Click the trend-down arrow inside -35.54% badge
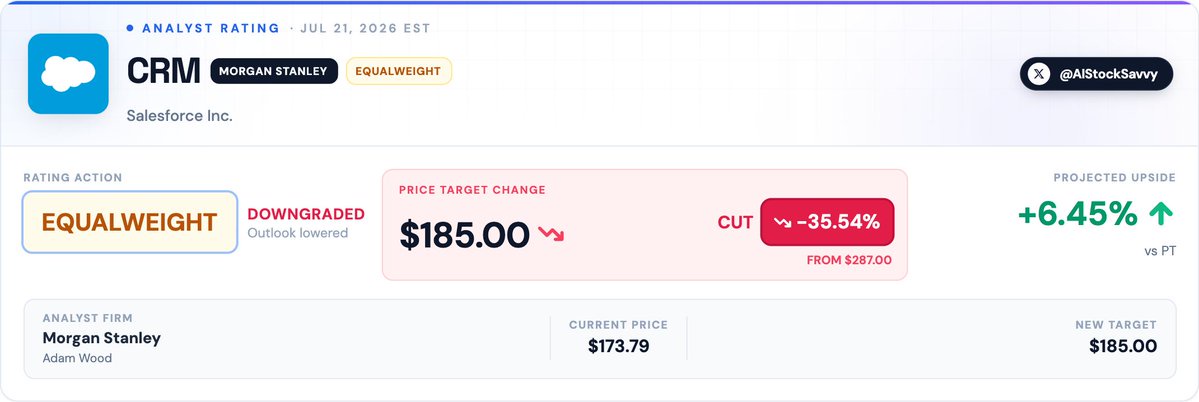The image size is (1199, 402). (782, 222)
